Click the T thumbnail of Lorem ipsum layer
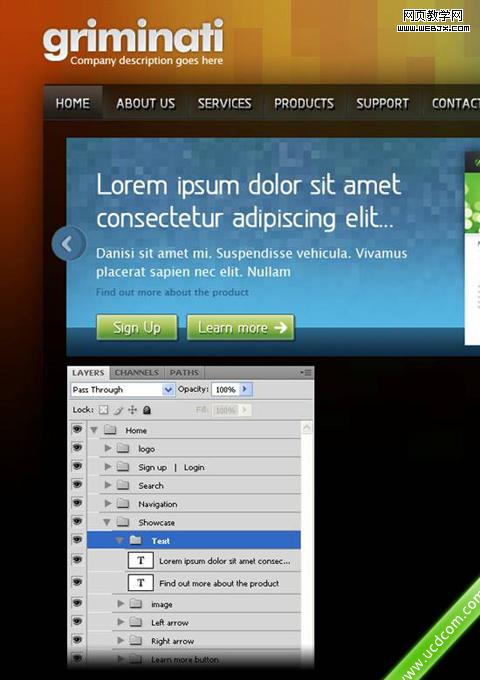 140,560
